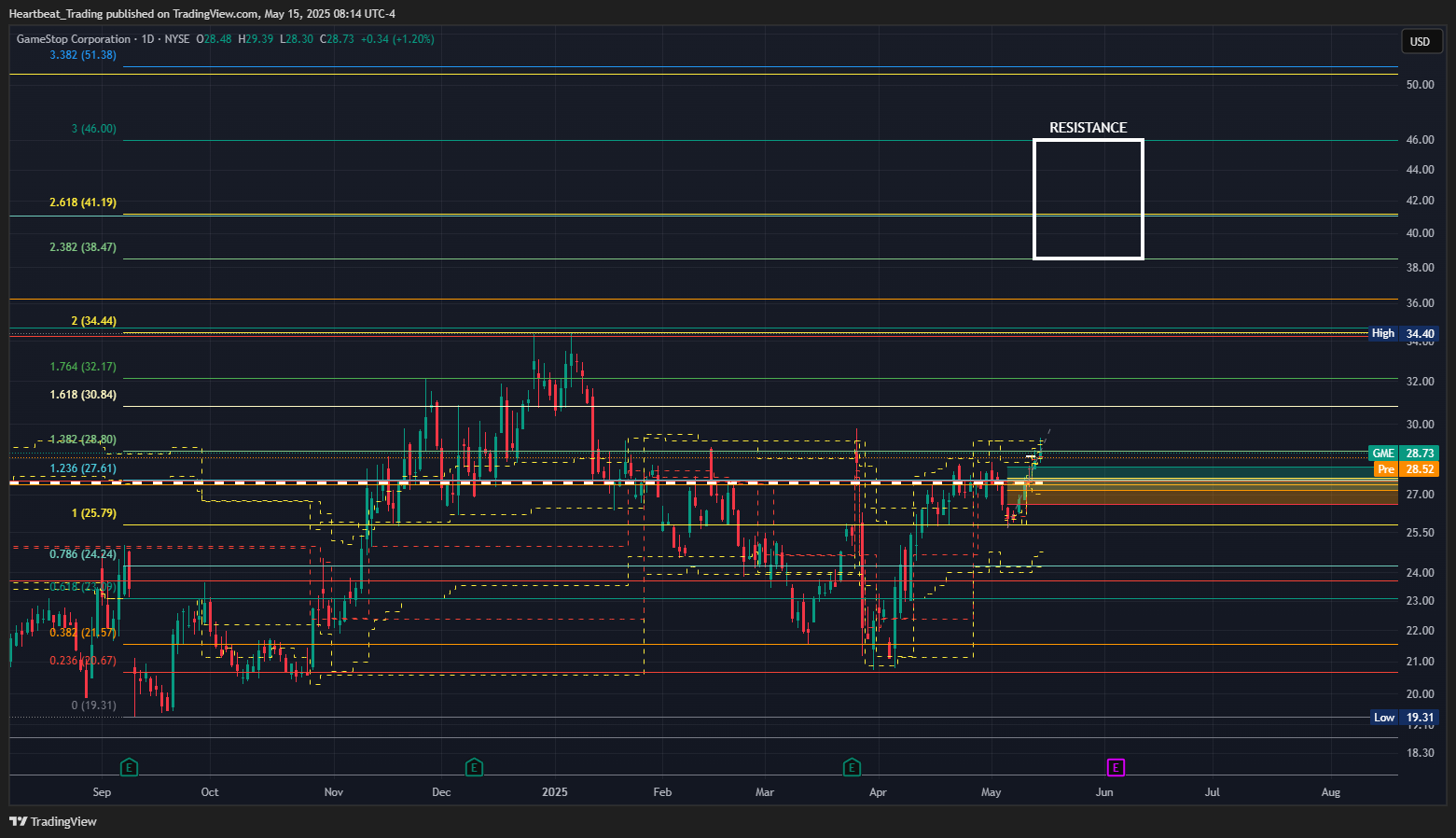Click the 1 (25.79) Fibonacci label

[94, 513]
